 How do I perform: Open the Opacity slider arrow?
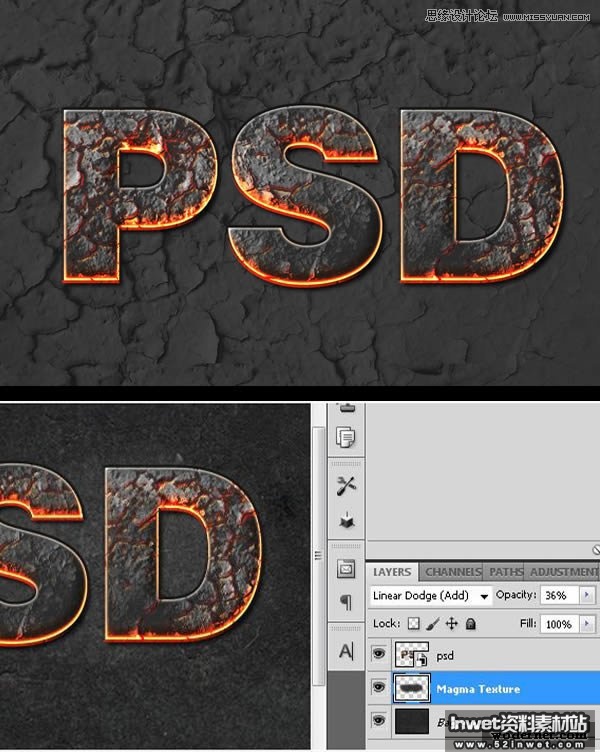[x=586, y=595]
